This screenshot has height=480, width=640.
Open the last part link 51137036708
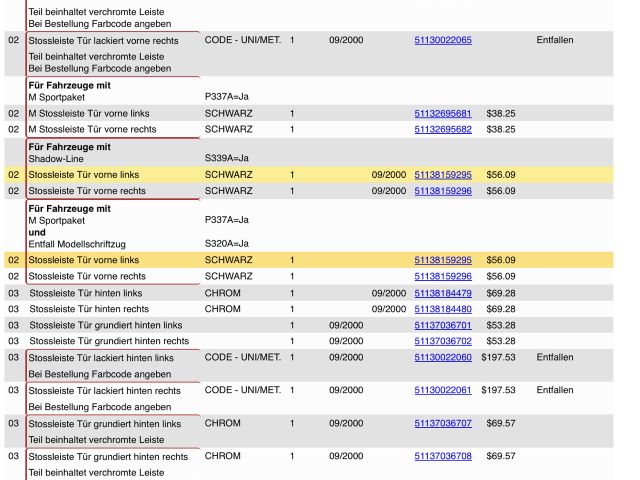coord(443,456)
